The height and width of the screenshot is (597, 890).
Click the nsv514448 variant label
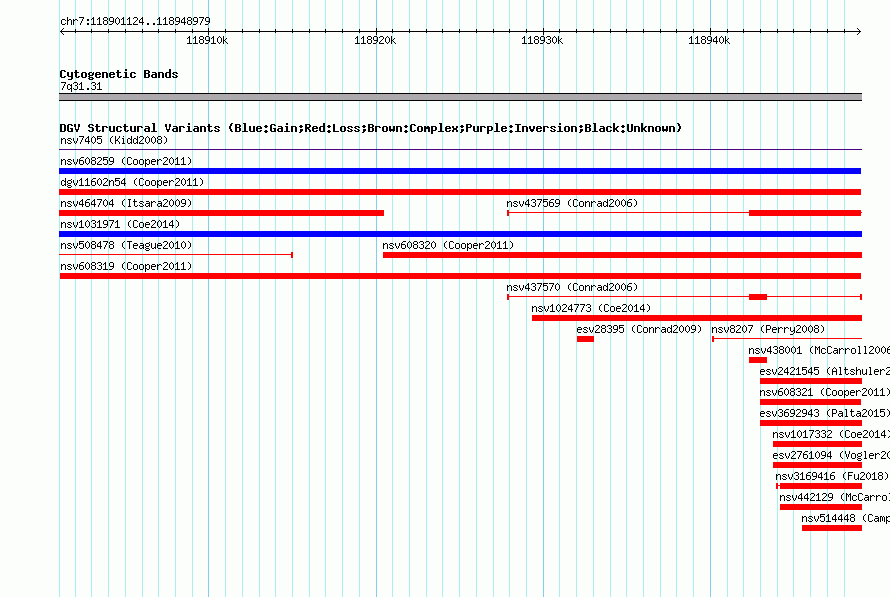(x=846, y=518)
